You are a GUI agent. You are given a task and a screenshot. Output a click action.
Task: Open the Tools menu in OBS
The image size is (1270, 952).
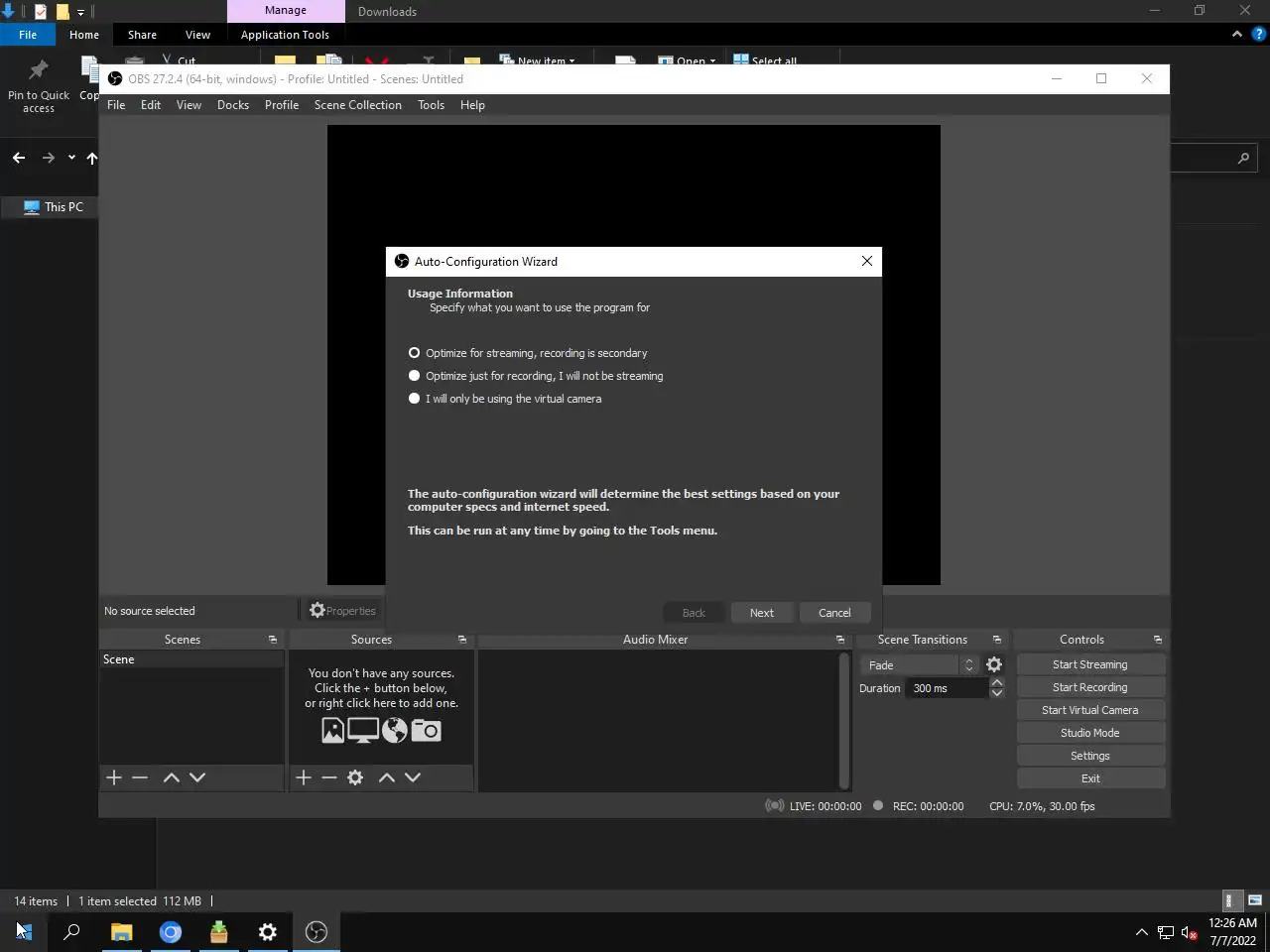tap(431, 105)
